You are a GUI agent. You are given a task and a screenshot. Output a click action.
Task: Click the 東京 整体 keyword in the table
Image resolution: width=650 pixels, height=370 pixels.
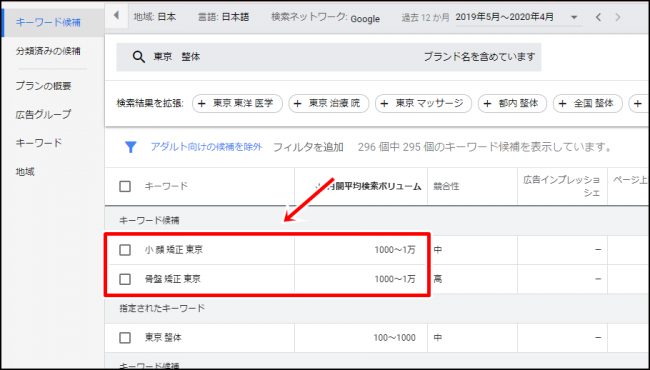pyautogui.click(x=163, y=338)
